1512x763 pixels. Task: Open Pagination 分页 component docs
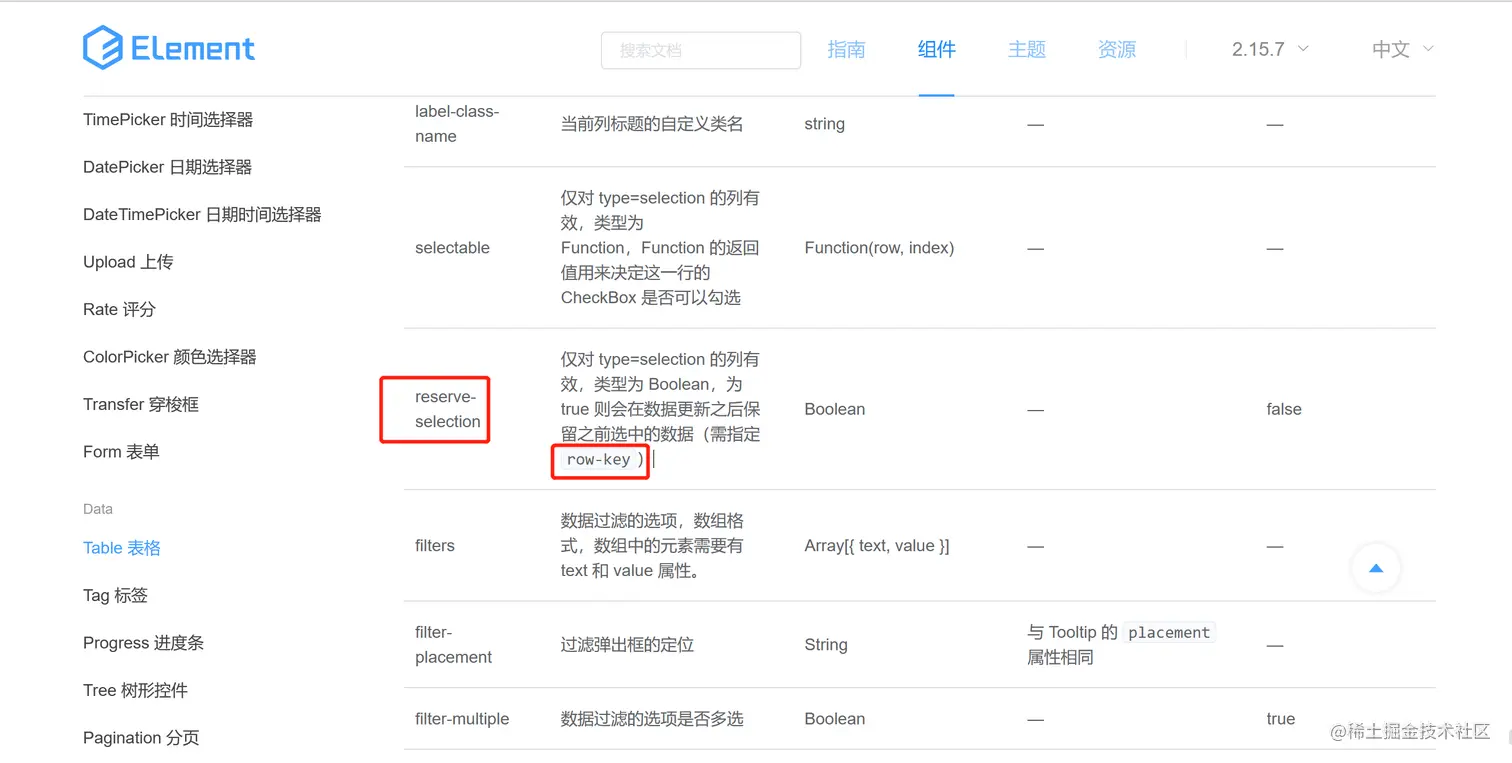pos(141,738)
